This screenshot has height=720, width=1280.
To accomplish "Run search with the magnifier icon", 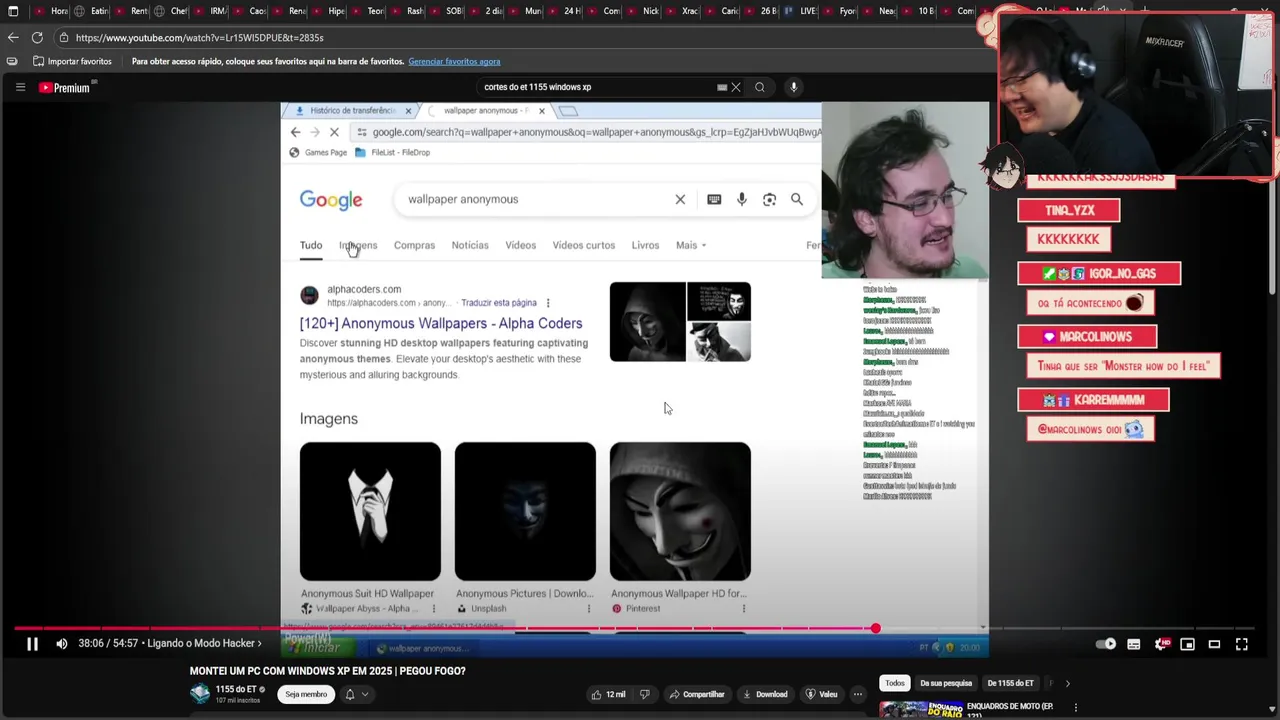I will [760, 87].
